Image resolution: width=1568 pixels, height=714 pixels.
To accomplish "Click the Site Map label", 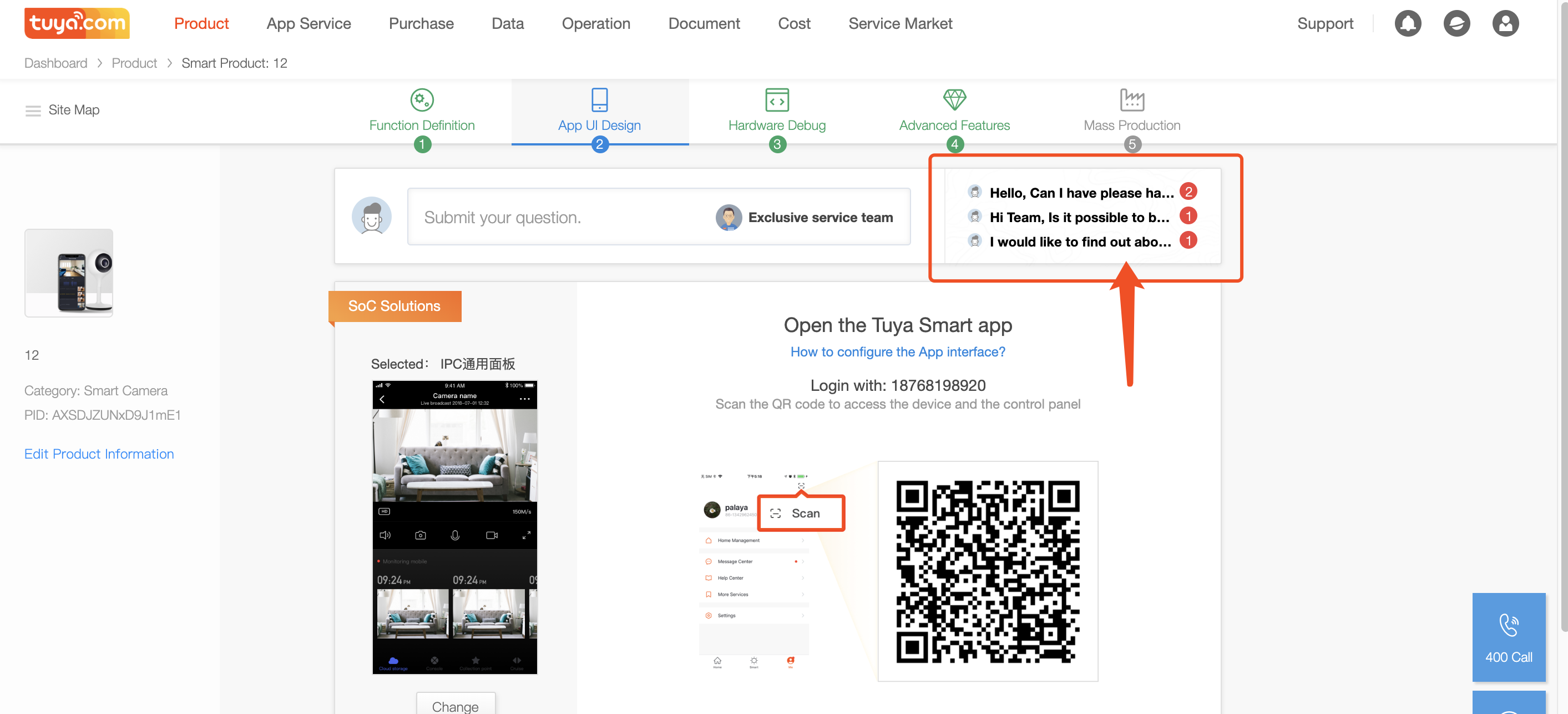I will pyautogui.click(x=74, y=110).
